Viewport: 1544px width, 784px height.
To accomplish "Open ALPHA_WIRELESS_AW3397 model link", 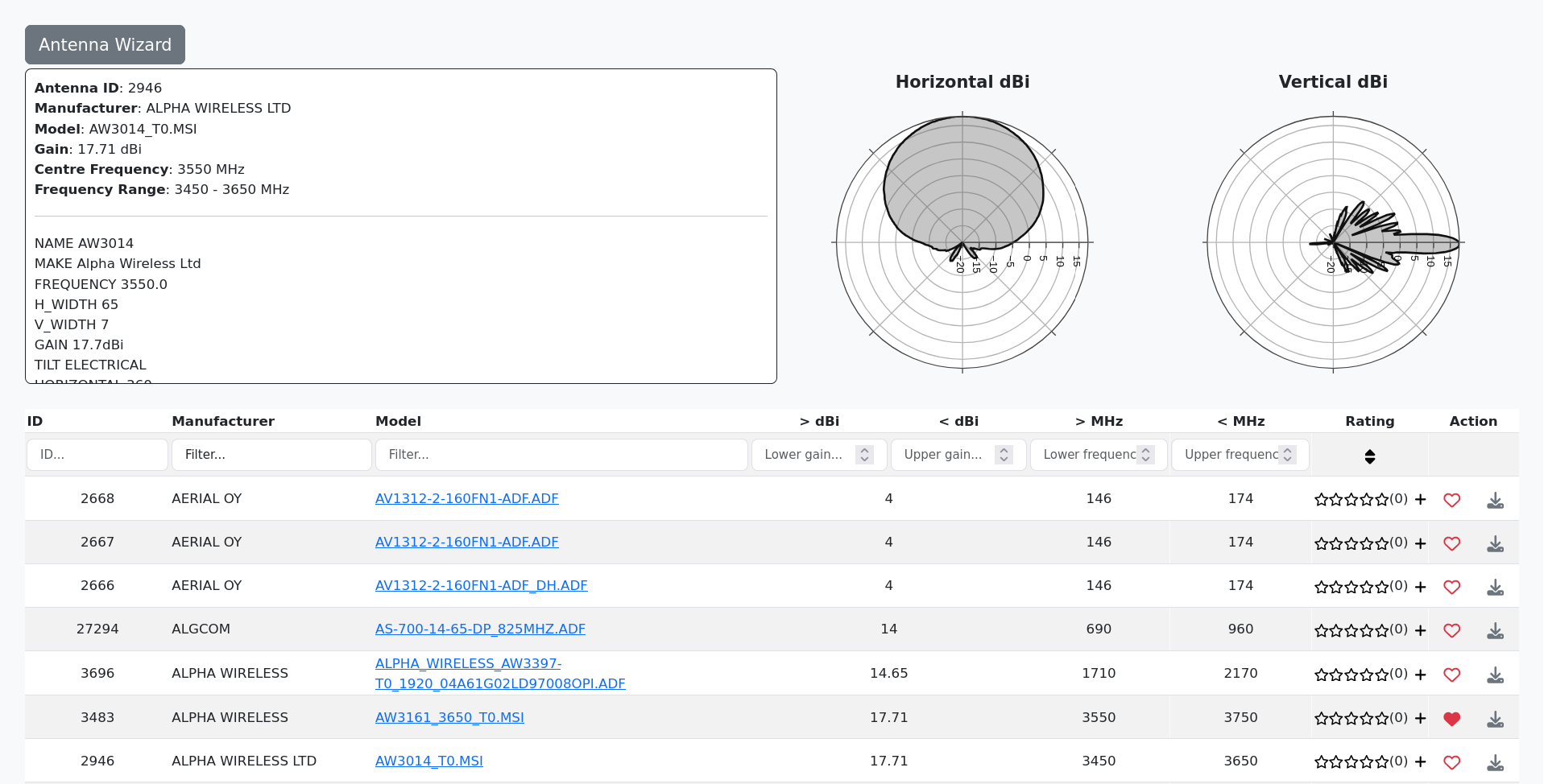I will (x=499, y=674).
